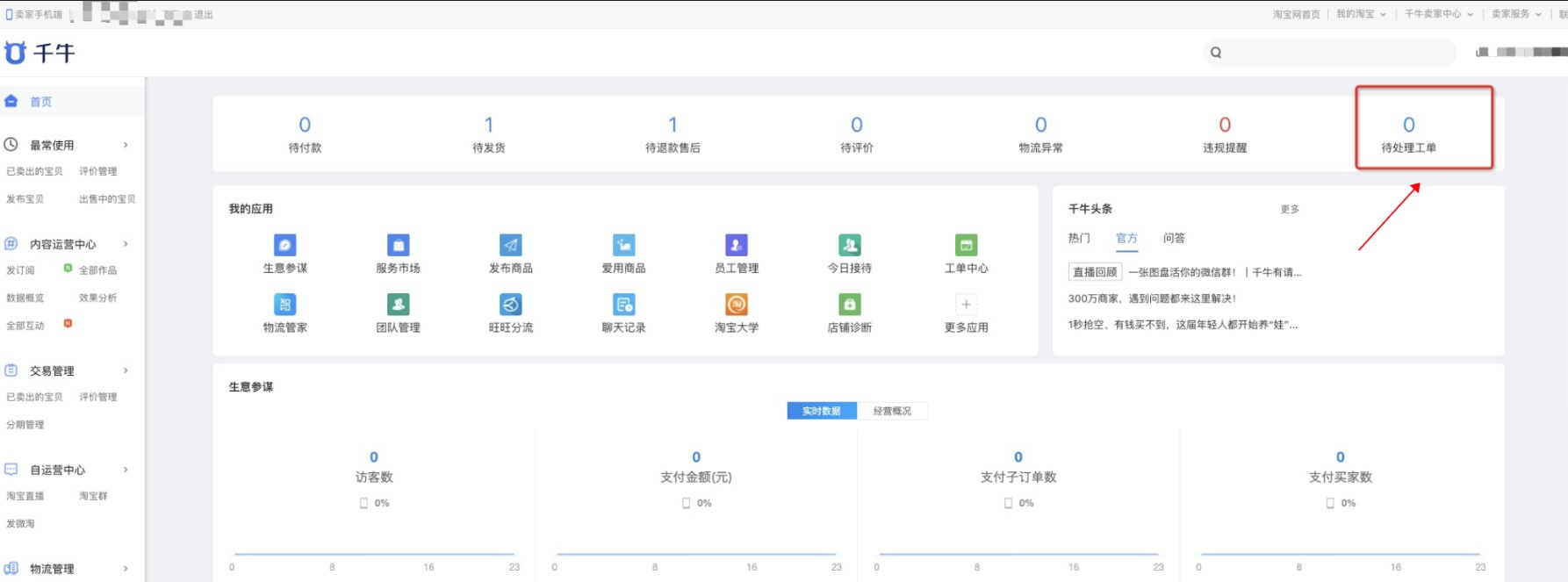Open the 待退款售后 count card
Image resolution: width=1568 pixels, height=582 pixels.
click(x=673, y=134)
